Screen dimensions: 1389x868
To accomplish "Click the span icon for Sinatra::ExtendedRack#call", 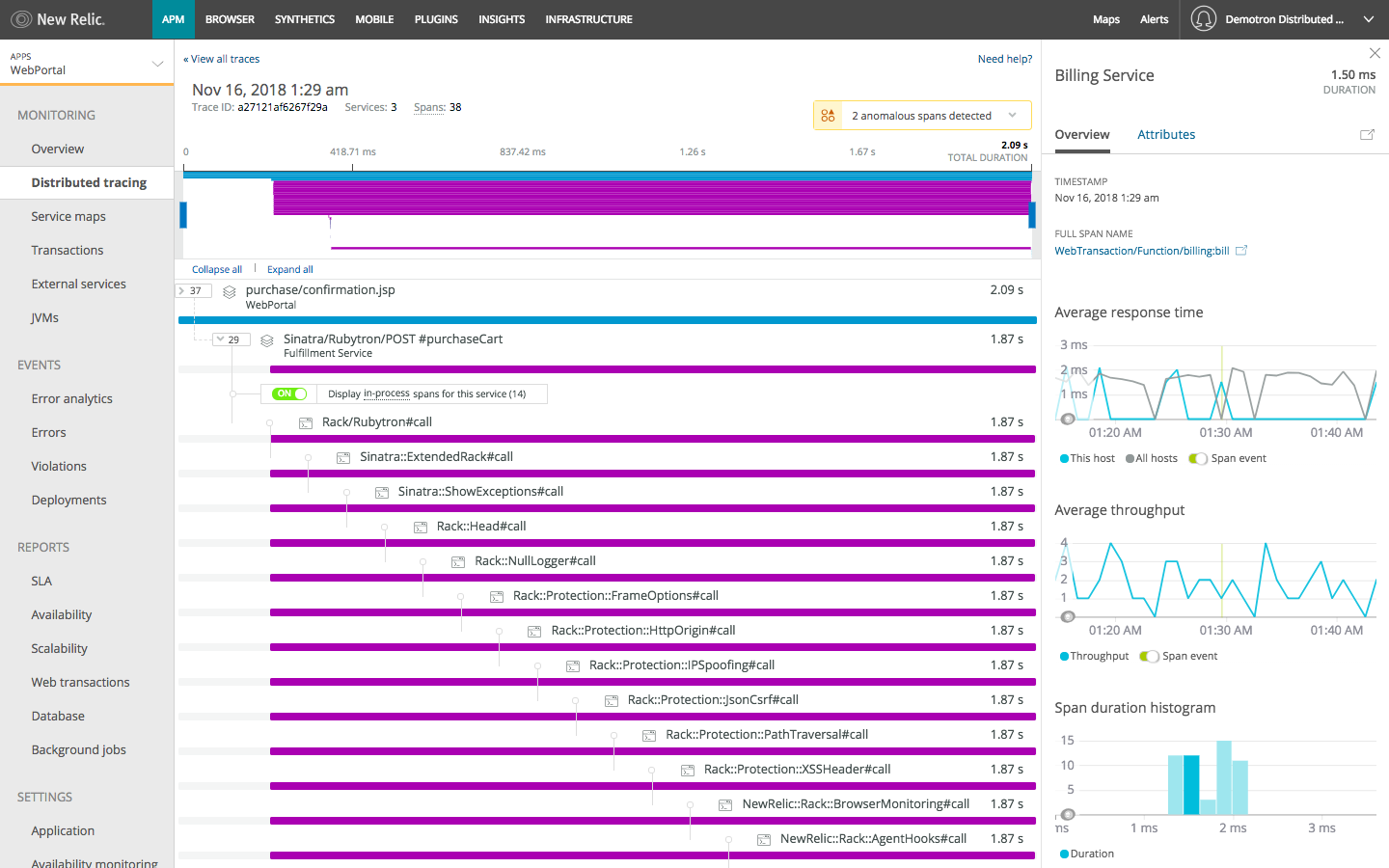I will 343,458.
